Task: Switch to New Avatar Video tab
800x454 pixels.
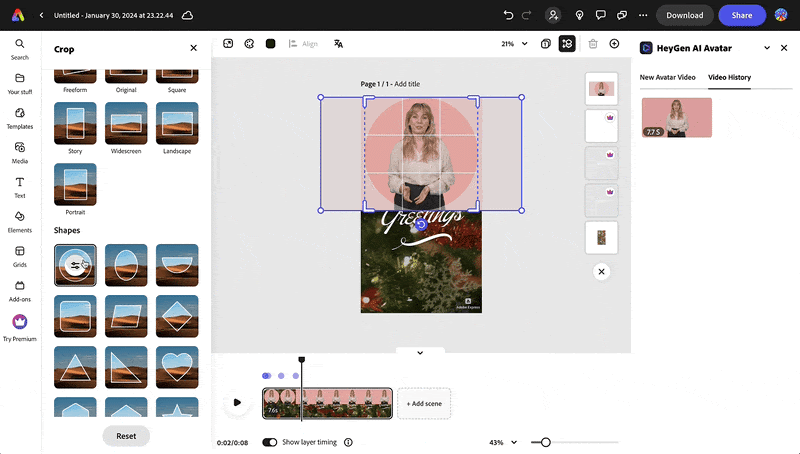Action: [667, 78]
